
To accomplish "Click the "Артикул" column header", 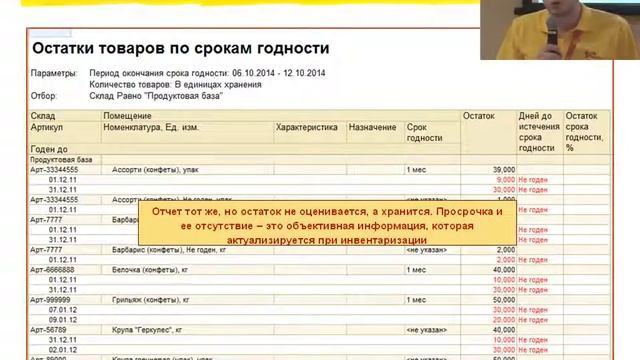I will [47, 127].
